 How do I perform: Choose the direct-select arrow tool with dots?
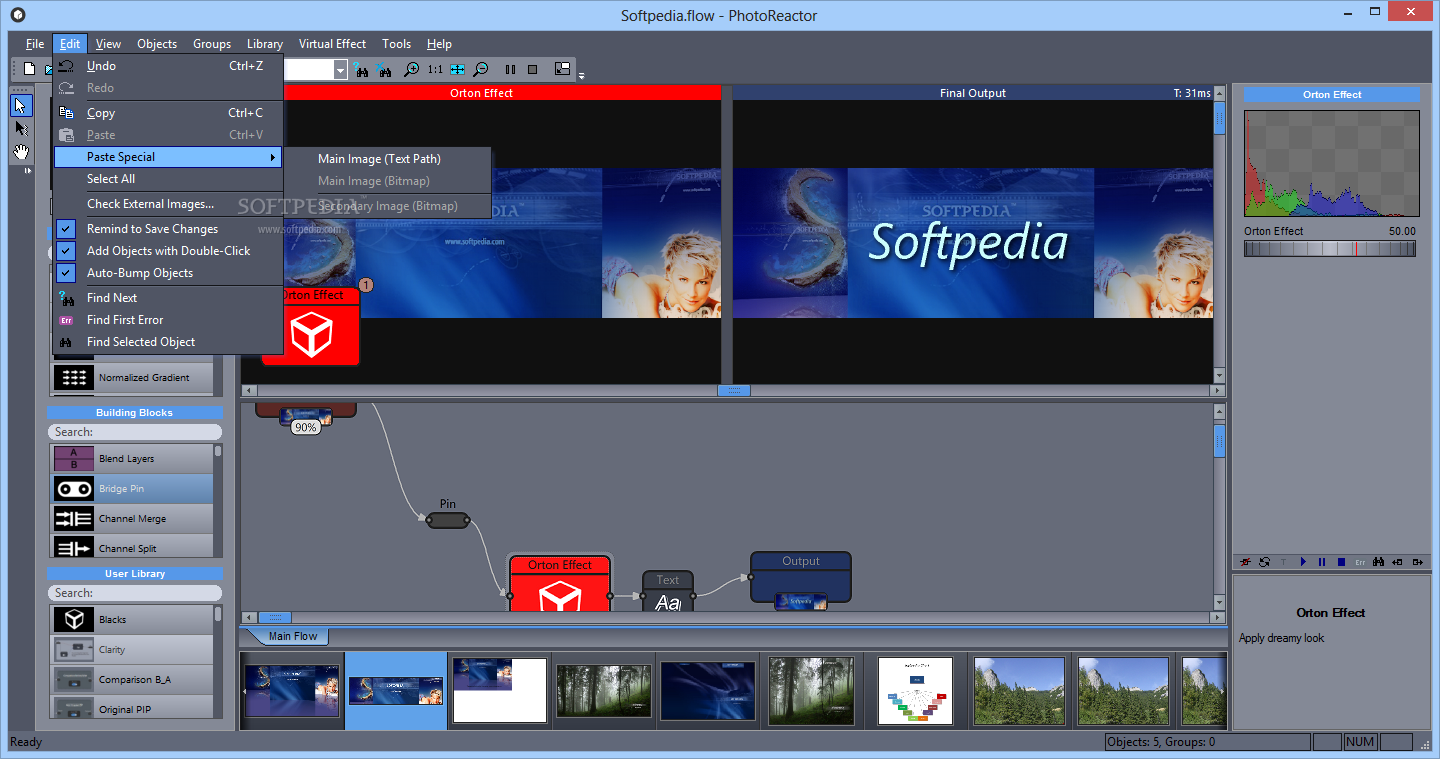(x=21, y=129)
